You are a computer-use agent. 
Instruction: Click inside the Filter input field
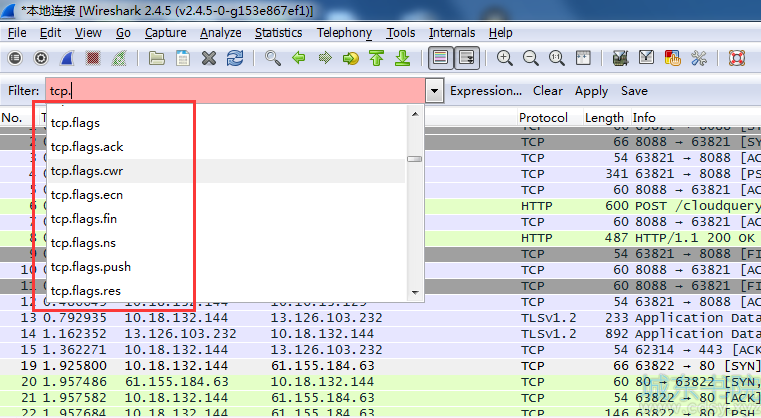point(236,91)
